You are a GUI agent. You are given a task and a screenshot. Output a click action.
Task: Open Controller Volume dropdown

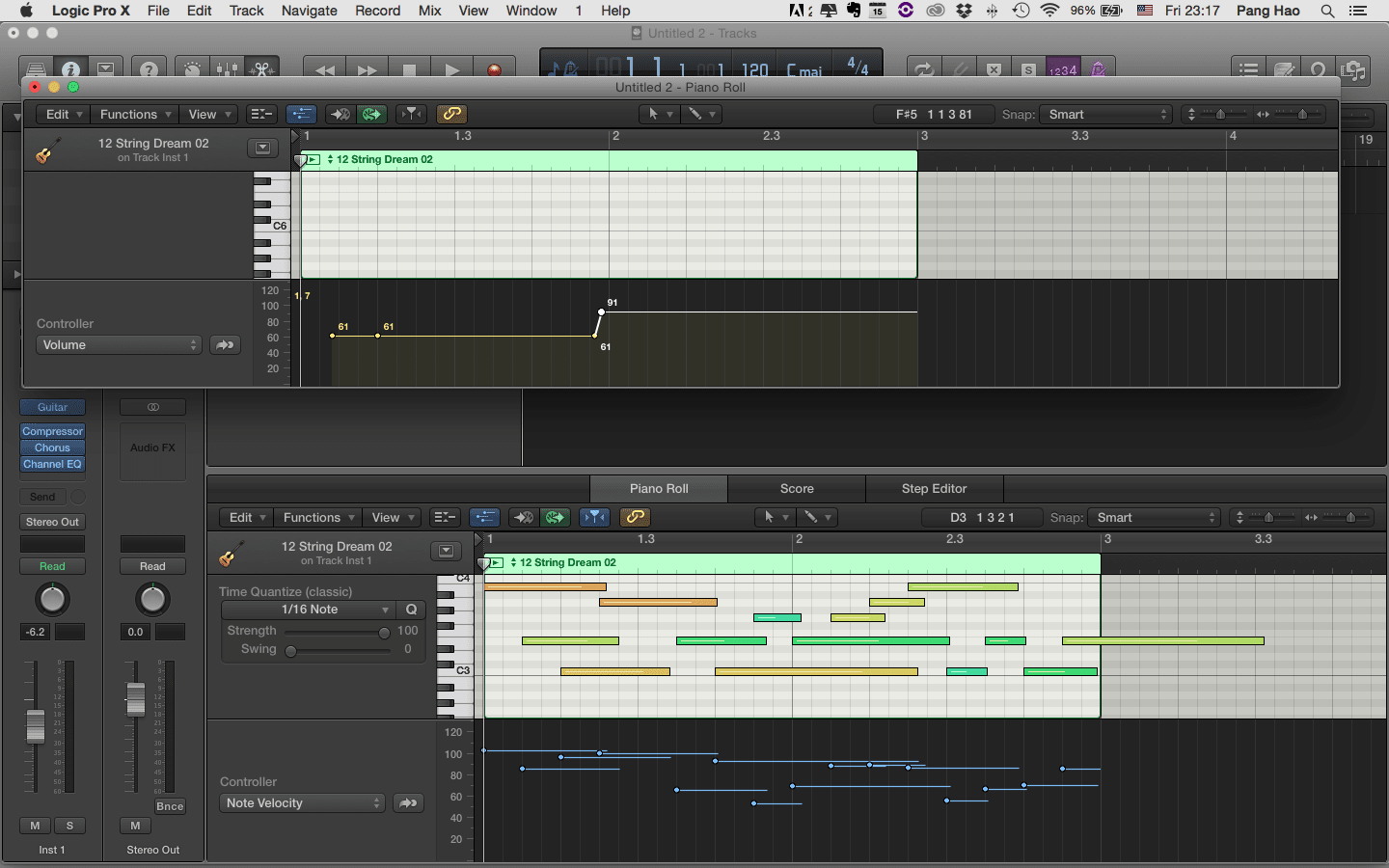point(119,345)
